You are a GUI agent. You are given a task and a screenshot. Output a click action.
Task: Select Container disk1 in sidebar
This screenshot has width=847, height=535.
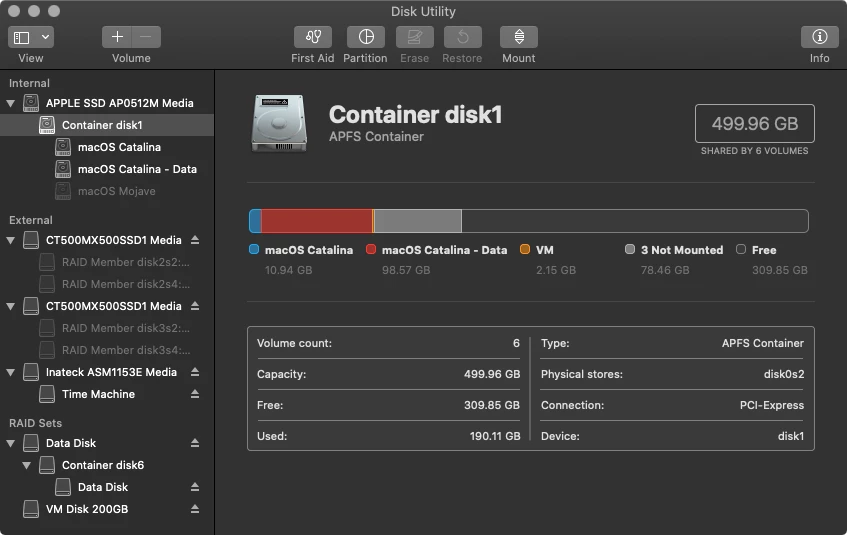(x=107, y=125)
